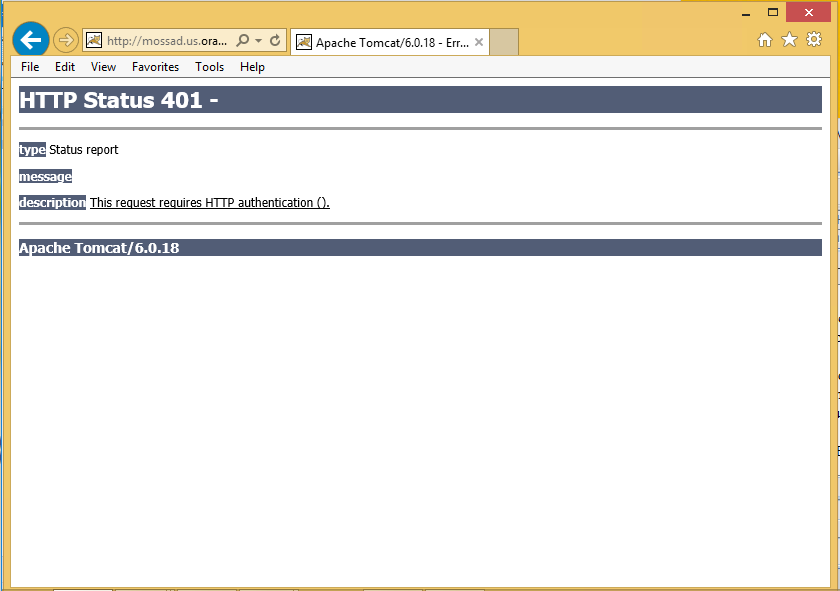Viewport: 840px width, 591px height.
Task: Open the Help menu
Action: (252, 67)
